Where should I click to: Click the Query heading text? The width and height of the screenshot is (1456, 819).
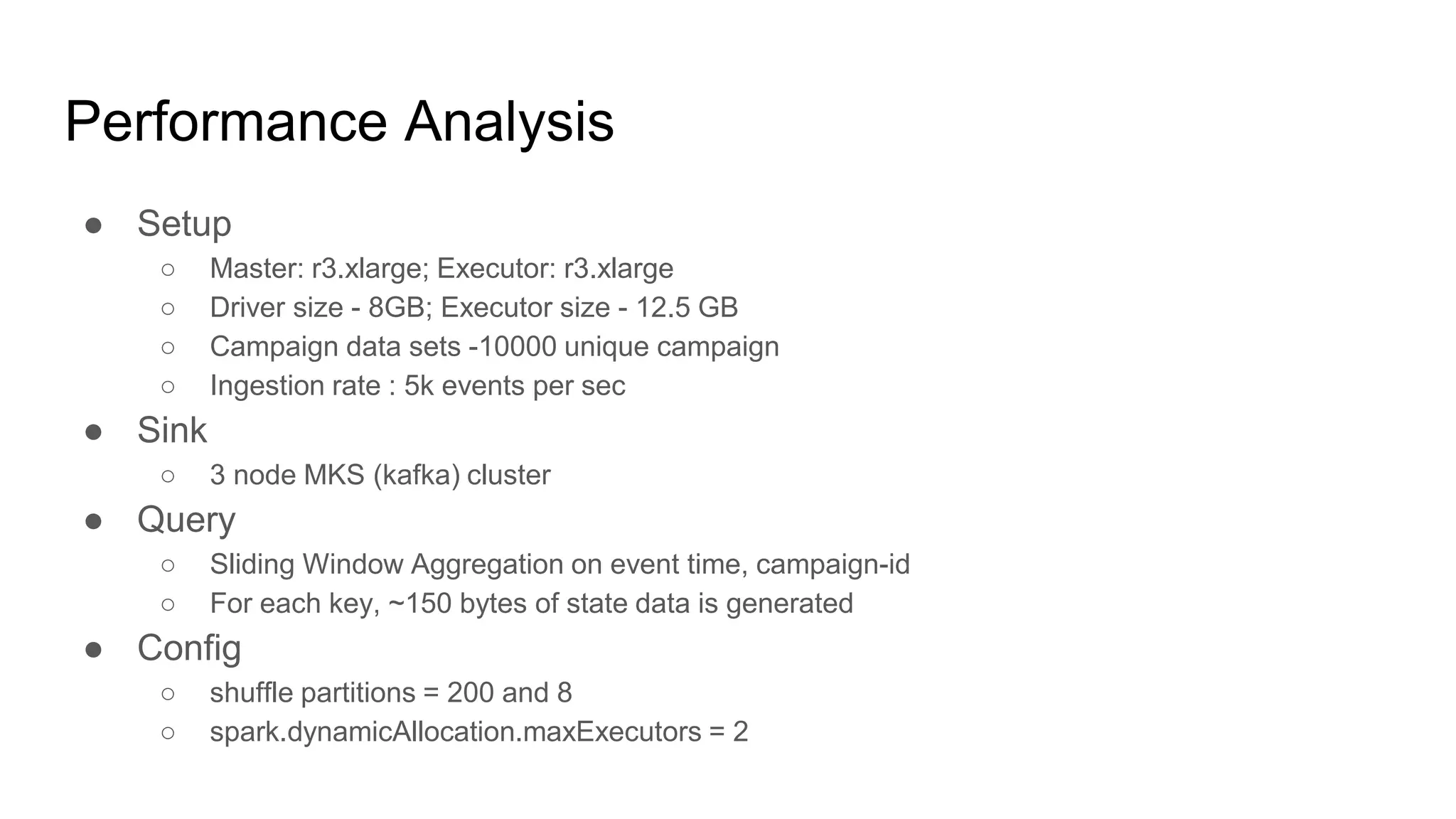[186, 520]
